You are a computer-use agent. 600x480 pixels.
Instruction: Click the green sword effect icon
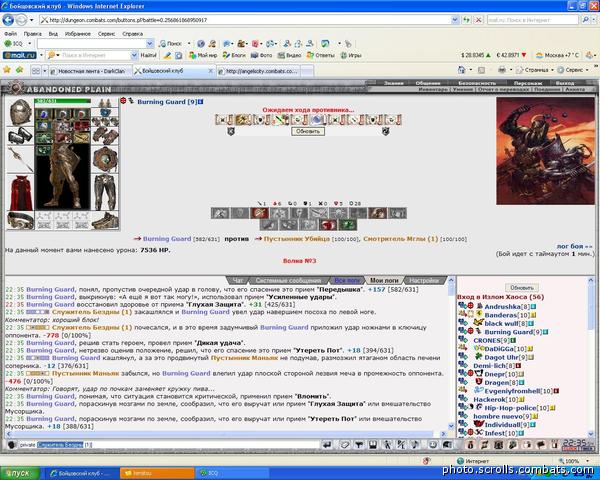(281, 120)
